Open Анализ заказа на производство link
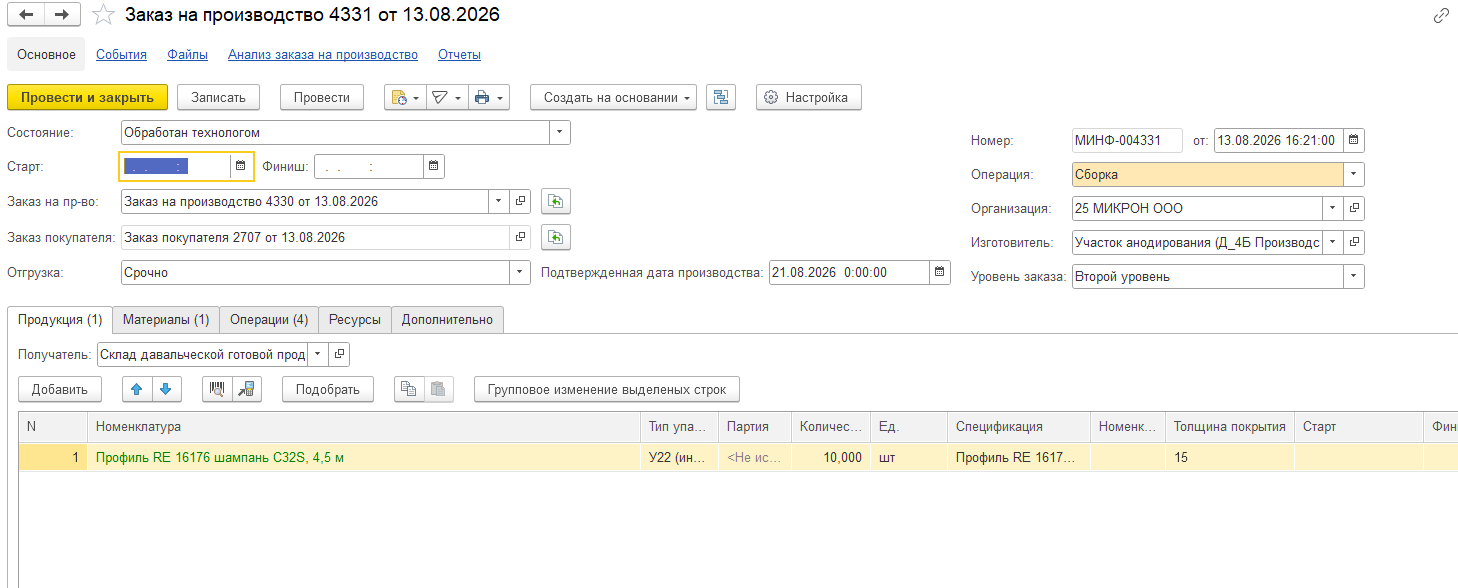Image resolution: width=1458 pixels, height=588 pixels. [323, 55]
